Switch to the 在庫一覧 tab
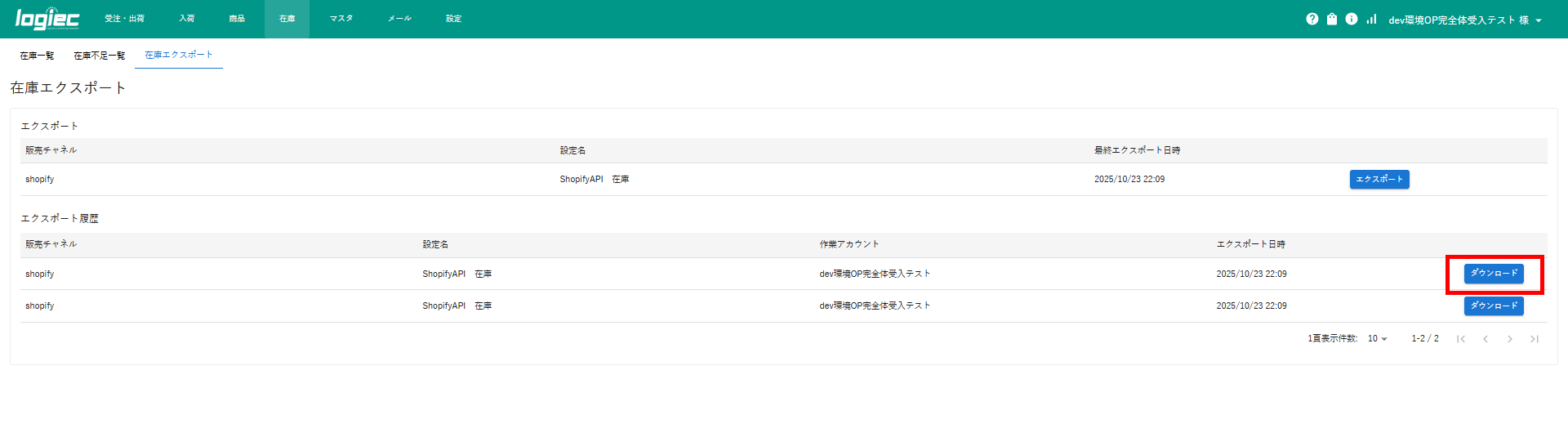 (x=37, y=56)
